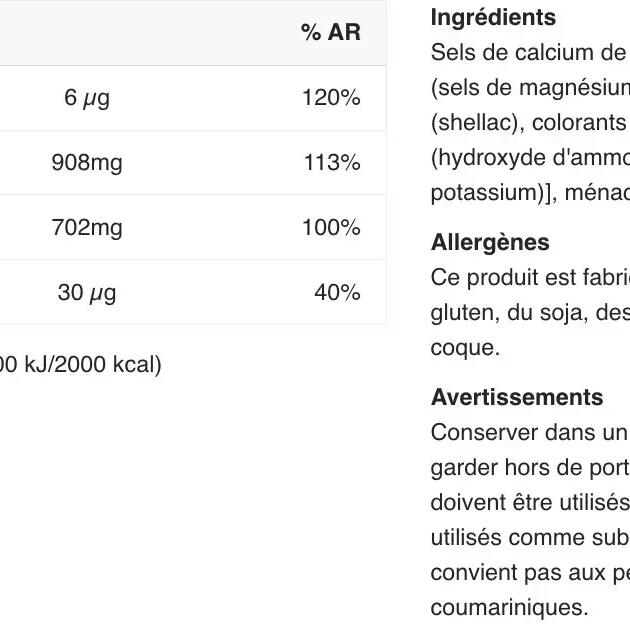Click the line starting 'Sels de calcium'
This screenshot has width=630, height=630.
point(528,52)
